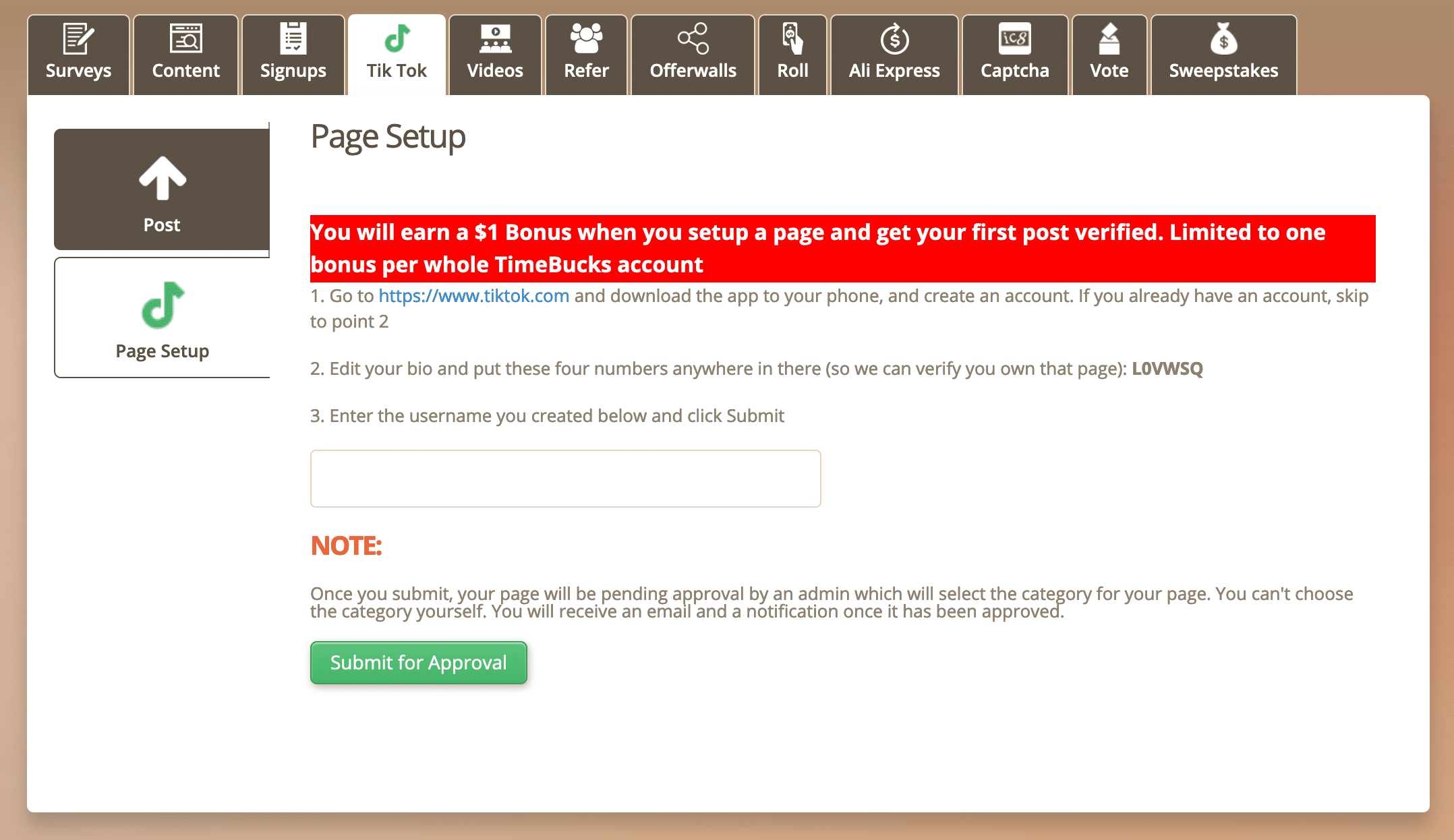Click the upward arrow Post icon
Screen dimensions: 1454x840
162,178
